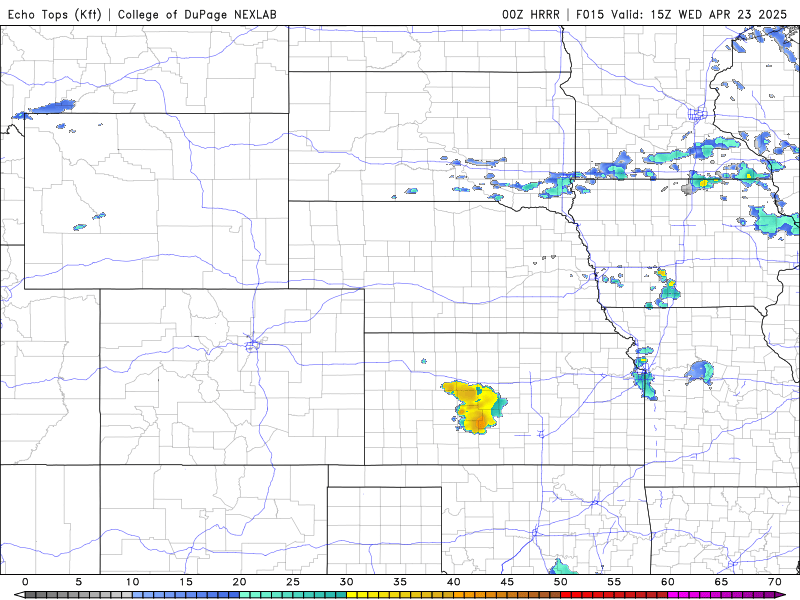Click the '60' label on the color scale
Screen dimensions: 800x600
(x=668, y=582)
